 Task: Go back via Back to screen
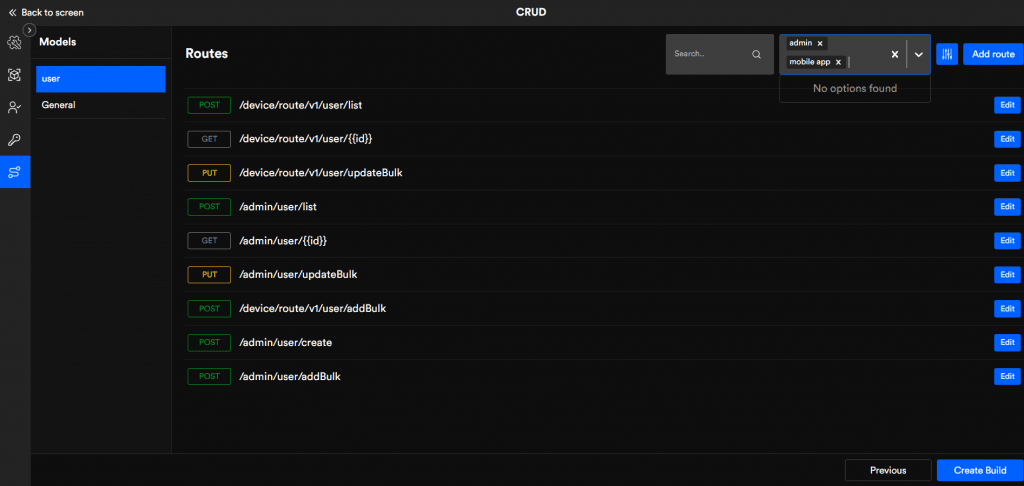pyautogui.click(x=46, y=12)
